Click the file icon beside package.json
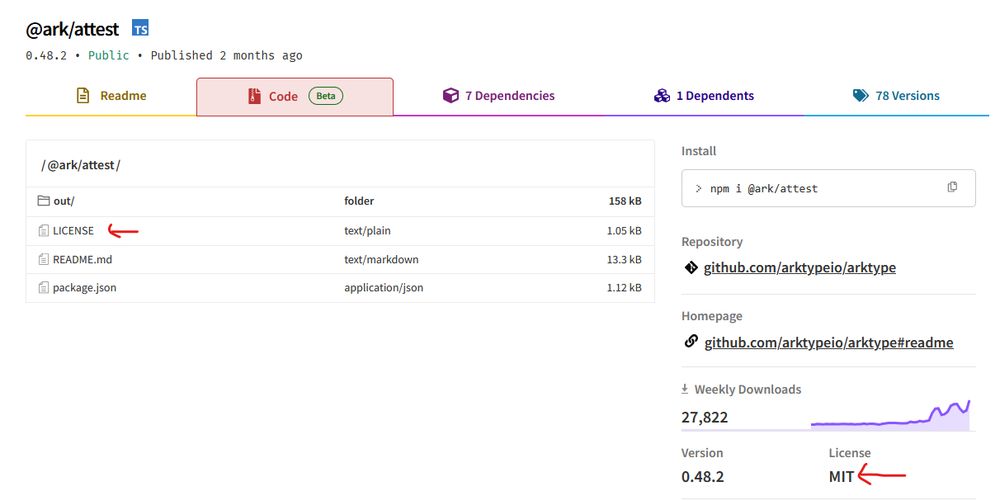This screenshot has height=501, width=1000. (43, 287)
